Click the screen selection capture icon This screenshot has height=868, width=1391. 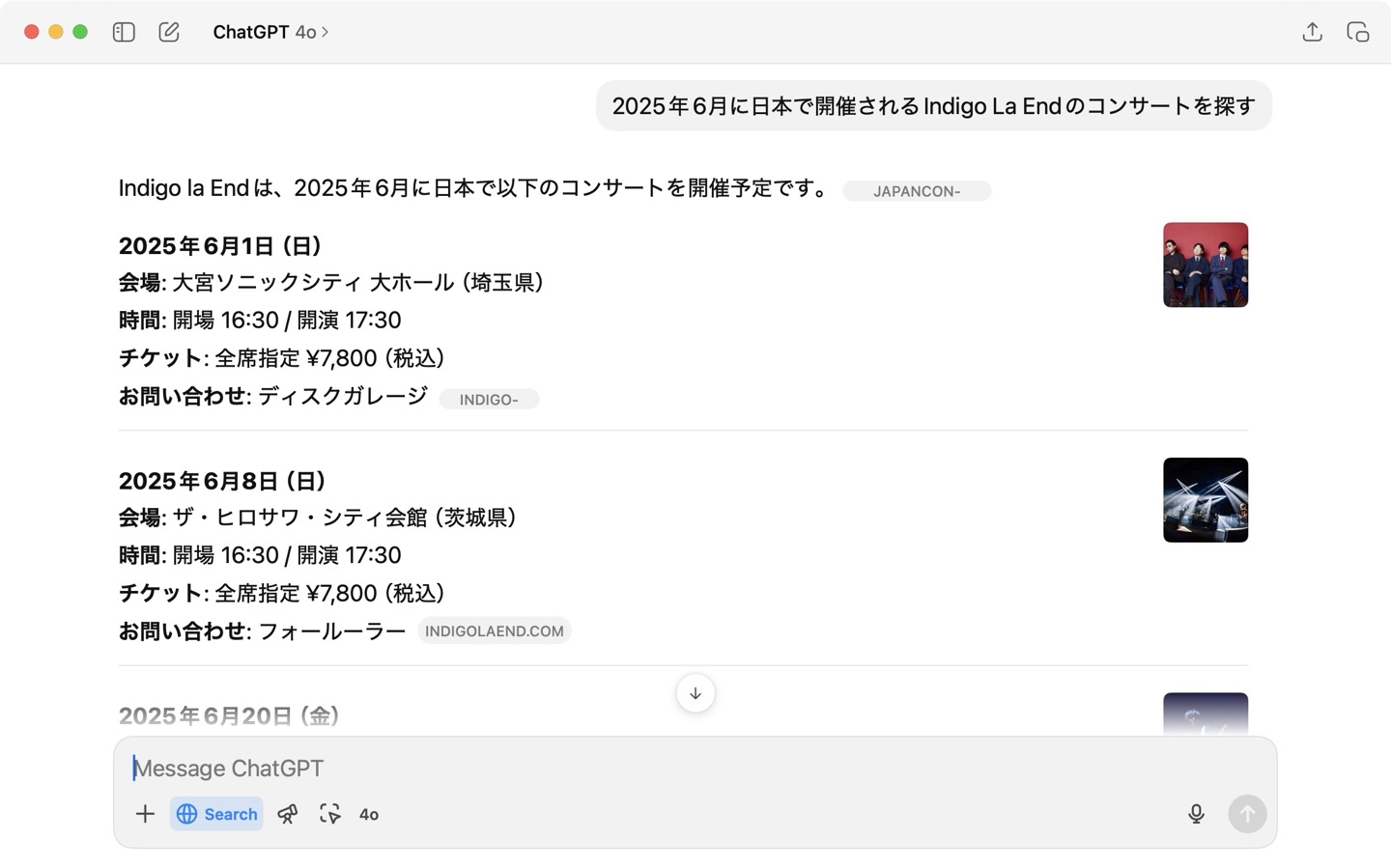[329, 814]
